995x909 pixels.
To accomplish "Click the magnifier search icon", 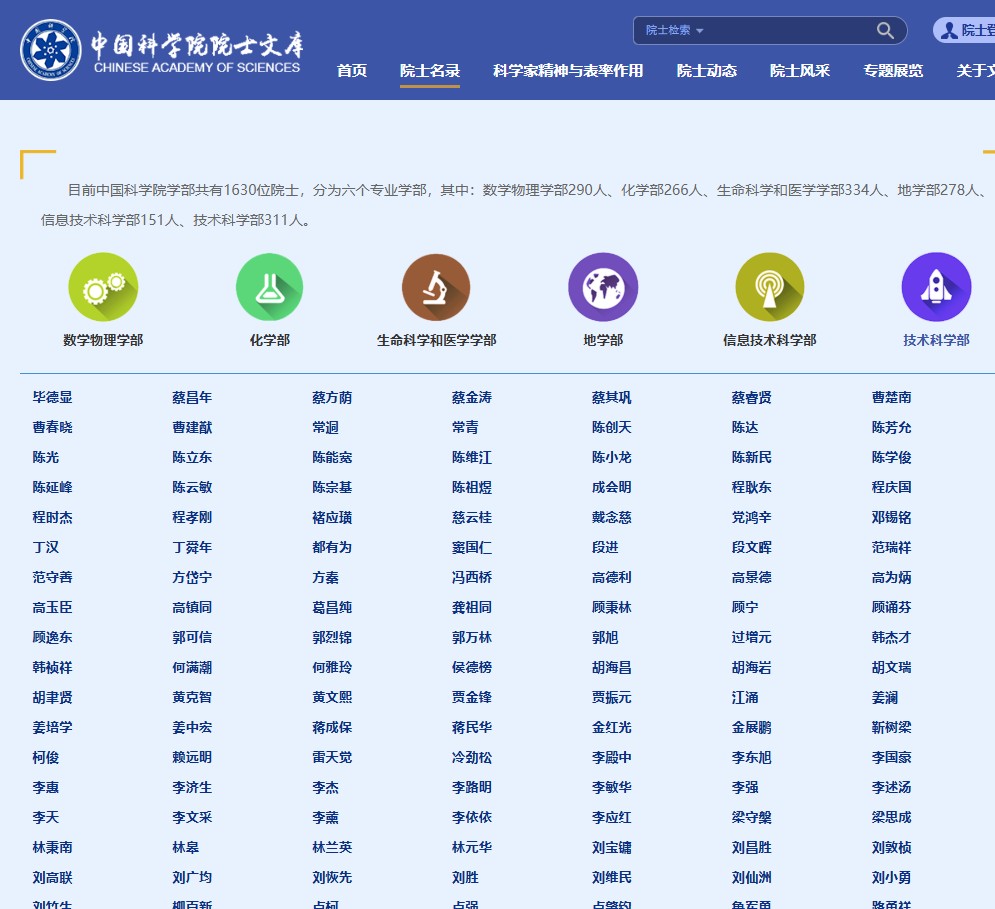I will pyautogui.click(x=884, y=30).
